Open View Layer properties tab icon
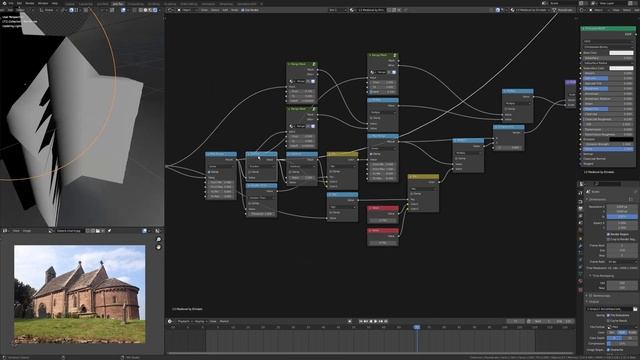This screenshot has width=640, height=360. (580, 216)
